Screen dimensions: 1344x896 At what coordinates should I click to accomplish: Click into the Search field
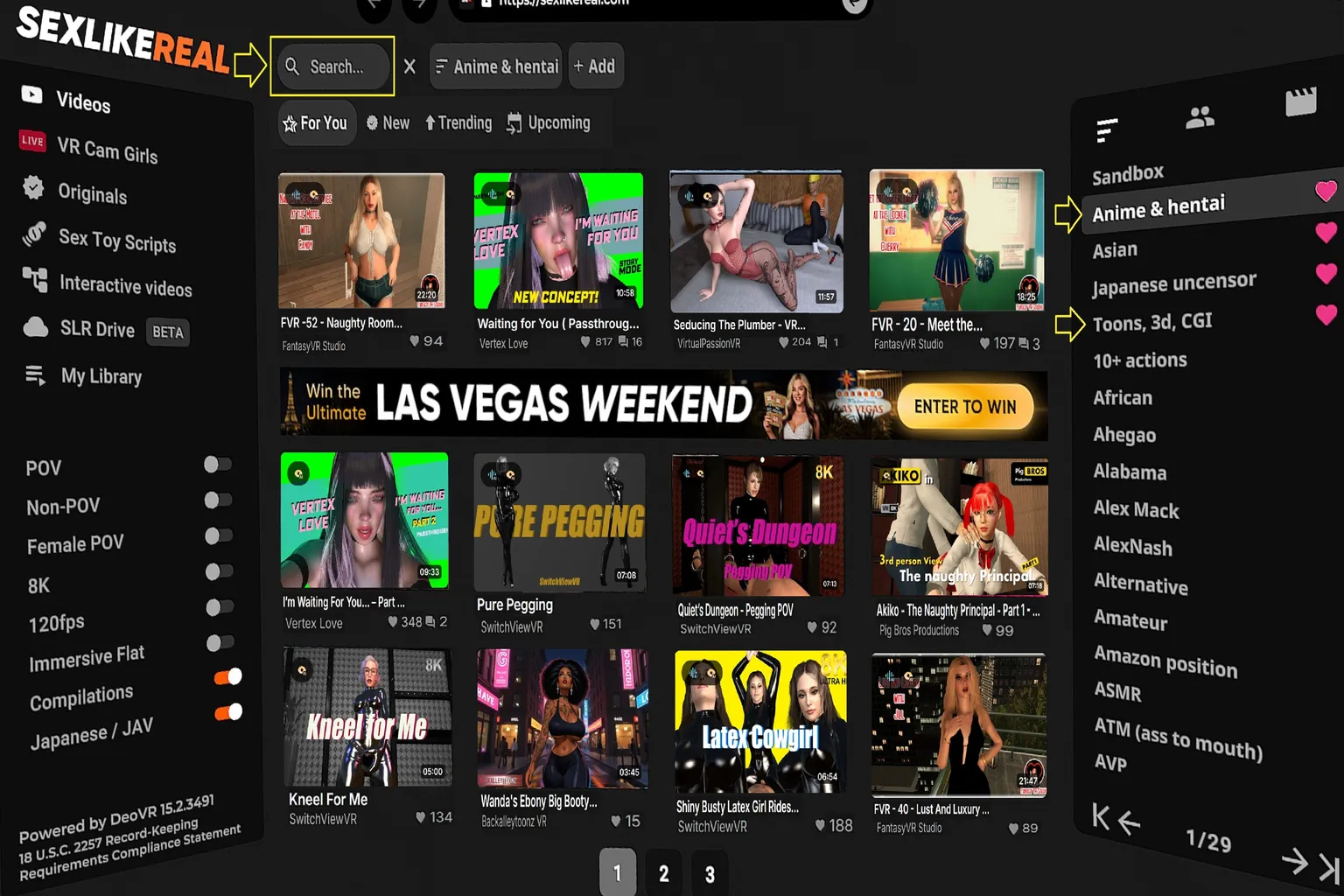click(333, 66)
